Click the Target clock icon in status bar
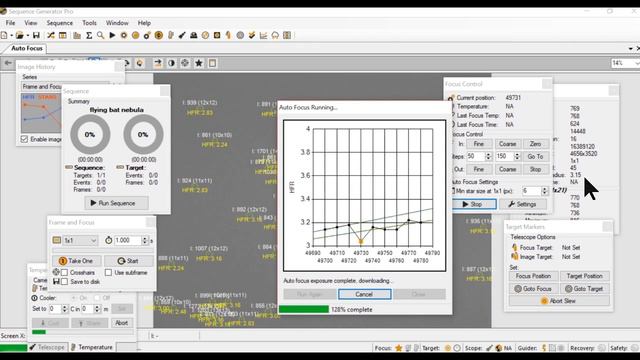The image size is (640, 360). tap(457, 348)
